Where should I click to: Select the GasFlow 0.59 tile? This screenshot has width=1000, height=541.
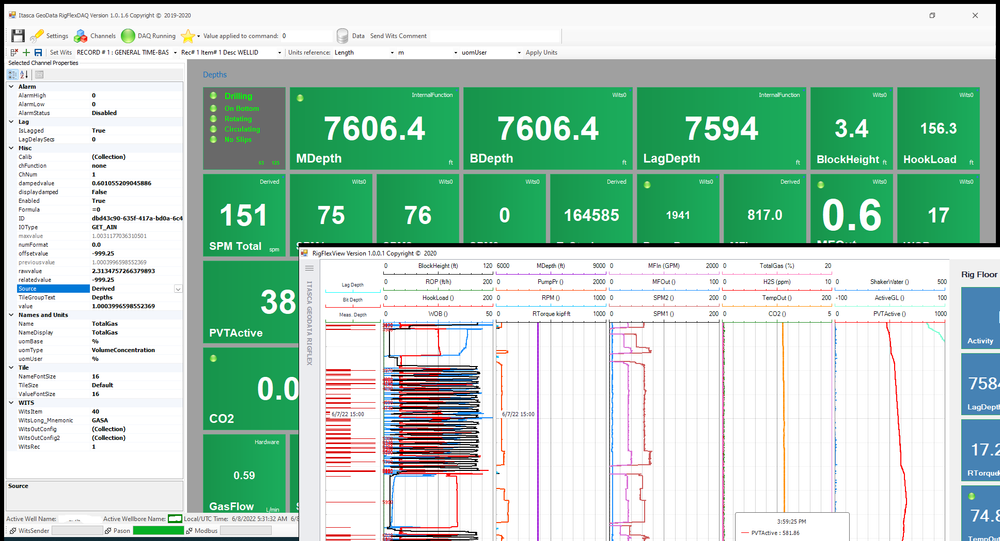tap(244, 475)
